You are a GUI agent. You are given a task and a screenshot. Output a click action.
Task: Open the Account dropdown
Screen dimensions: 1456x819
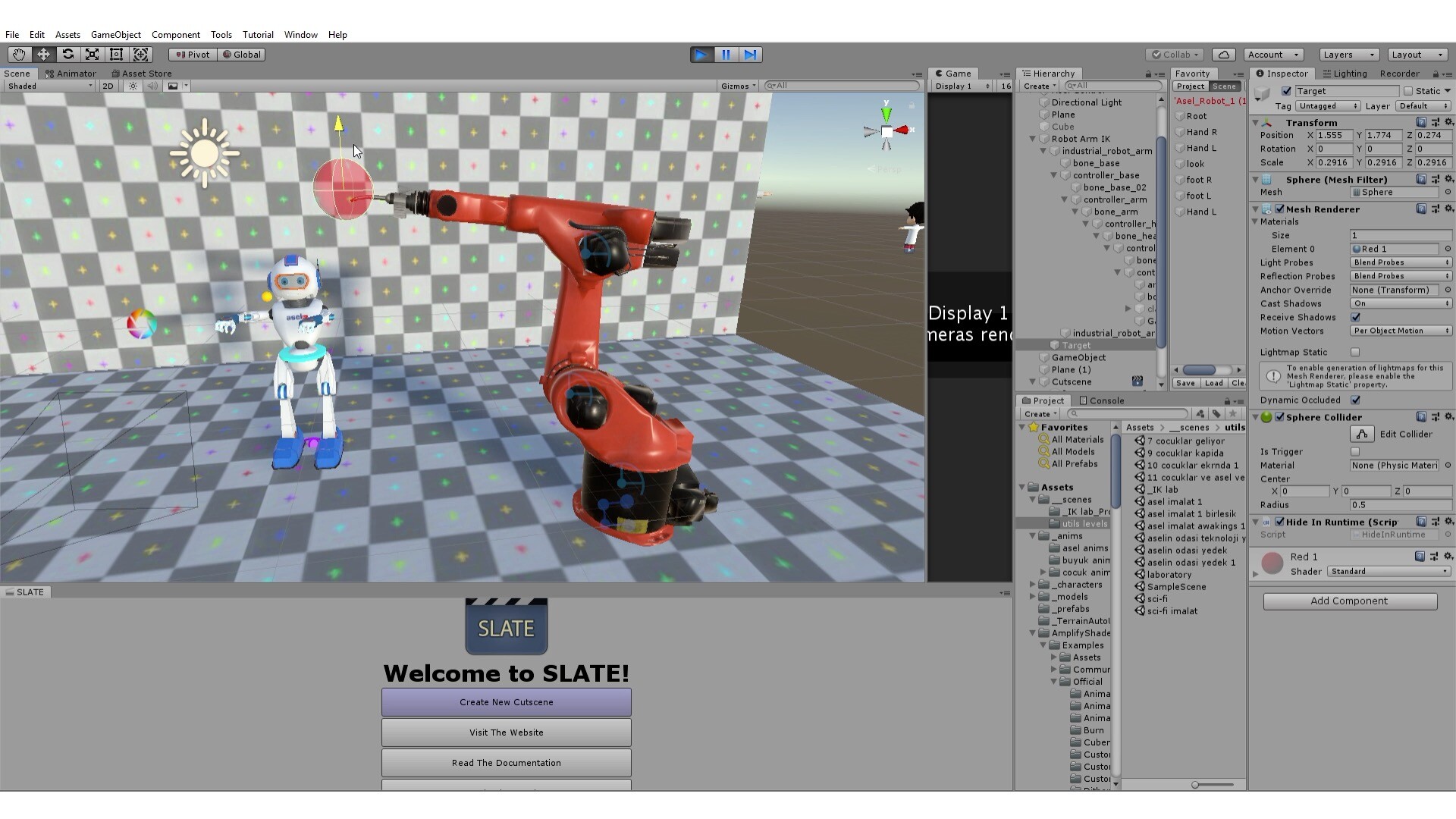point(1273,55)
